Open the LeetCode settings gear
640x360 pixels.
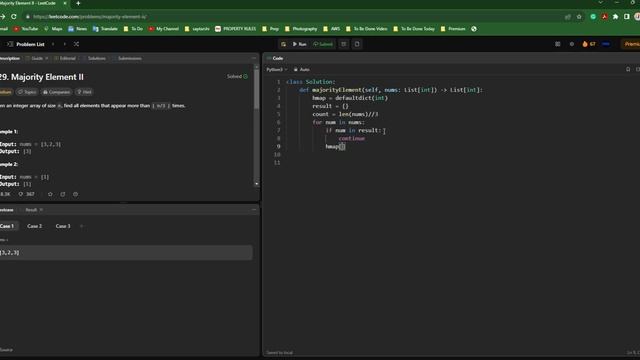(x=571, y=44)
